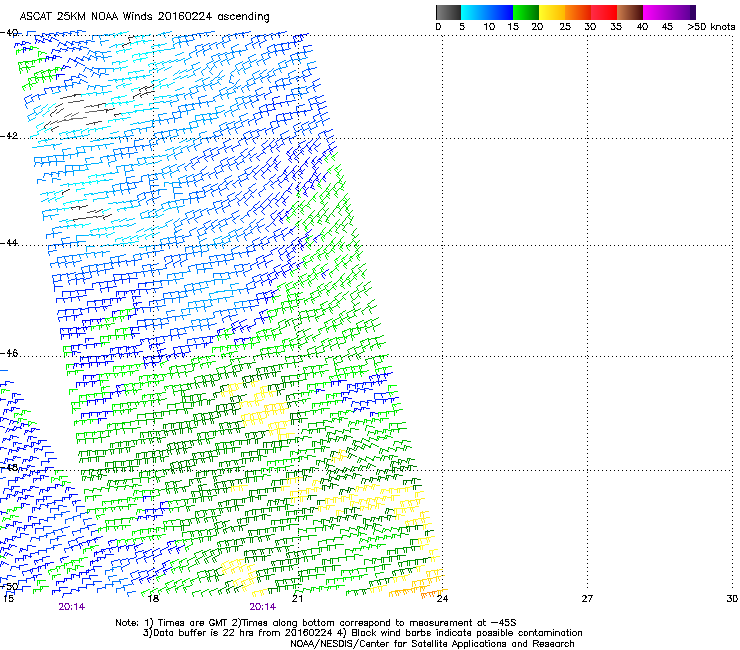The height and width of the screenshot is (650, 740).
Task: Click the cyan-to-blue 5–15 knots legend segment
Action: pos(487,12)
